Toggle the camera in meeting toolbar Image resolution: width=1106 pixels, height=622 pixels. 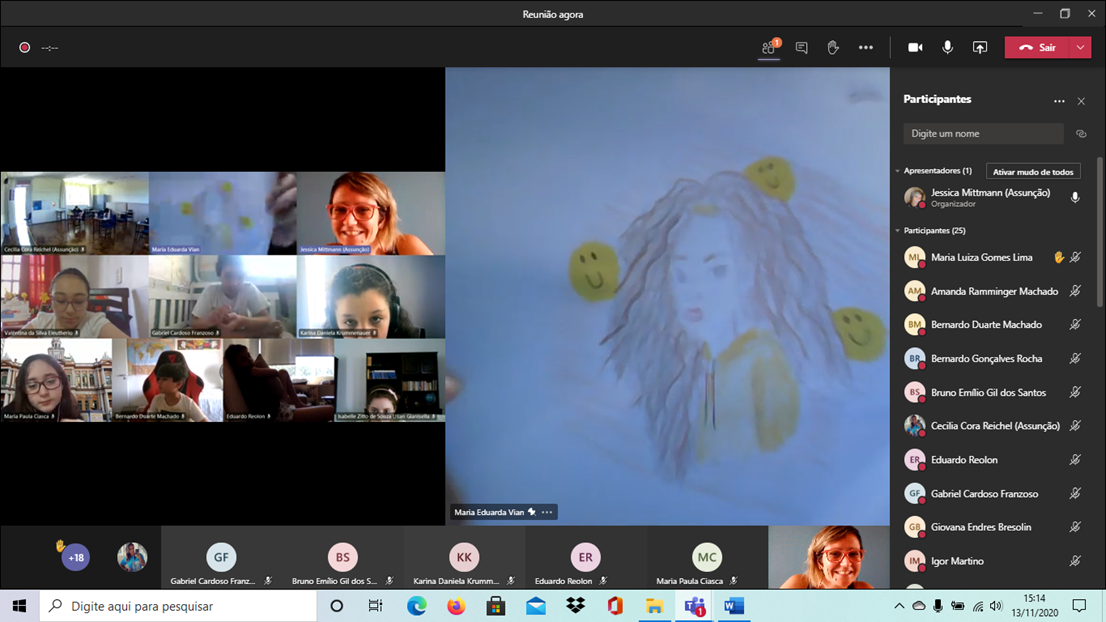point(915,47)
